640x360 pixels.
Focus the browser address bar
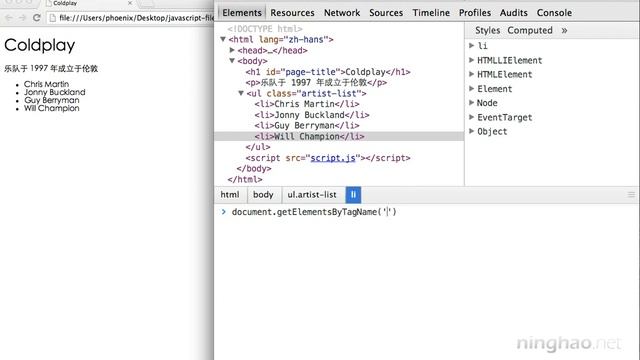(131, 18)
